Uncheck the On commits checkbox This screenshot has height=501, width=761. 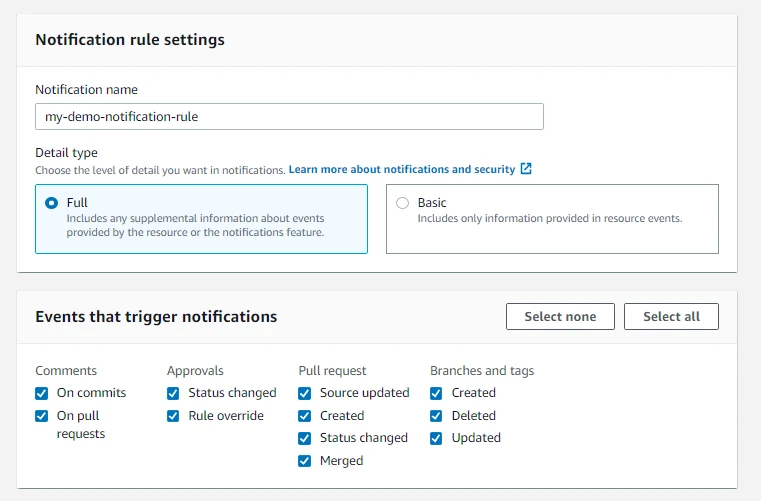(42, 393)
